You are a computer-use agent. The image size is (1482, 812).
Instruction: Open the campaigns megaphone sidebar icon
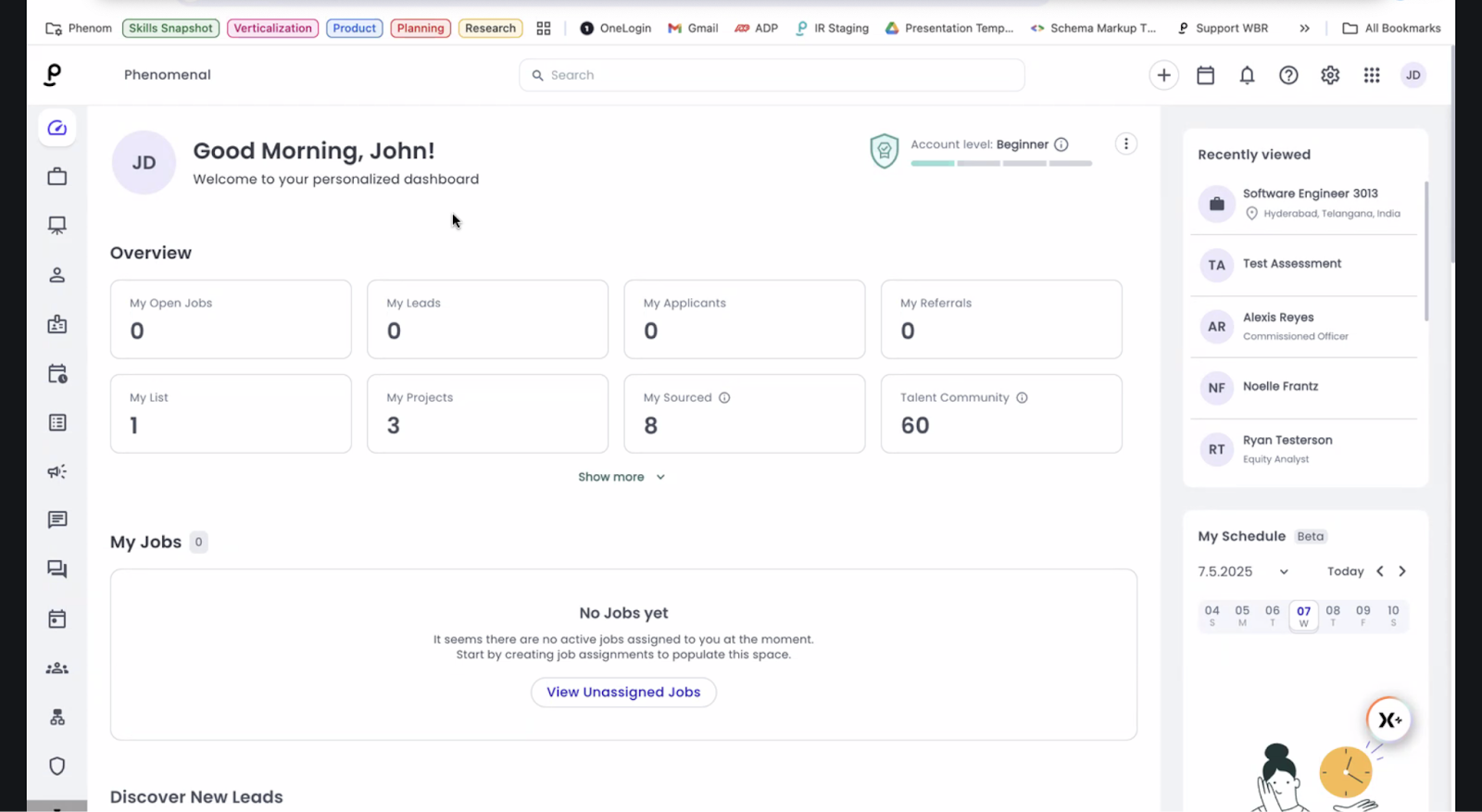[x=57, y=471]
